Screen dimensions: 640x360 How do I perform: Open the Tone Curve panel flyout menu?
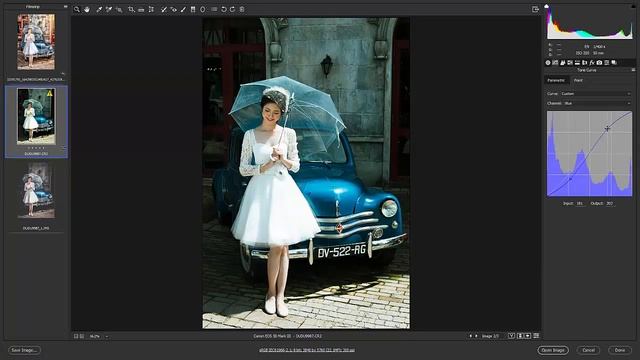tap(633, 70)
